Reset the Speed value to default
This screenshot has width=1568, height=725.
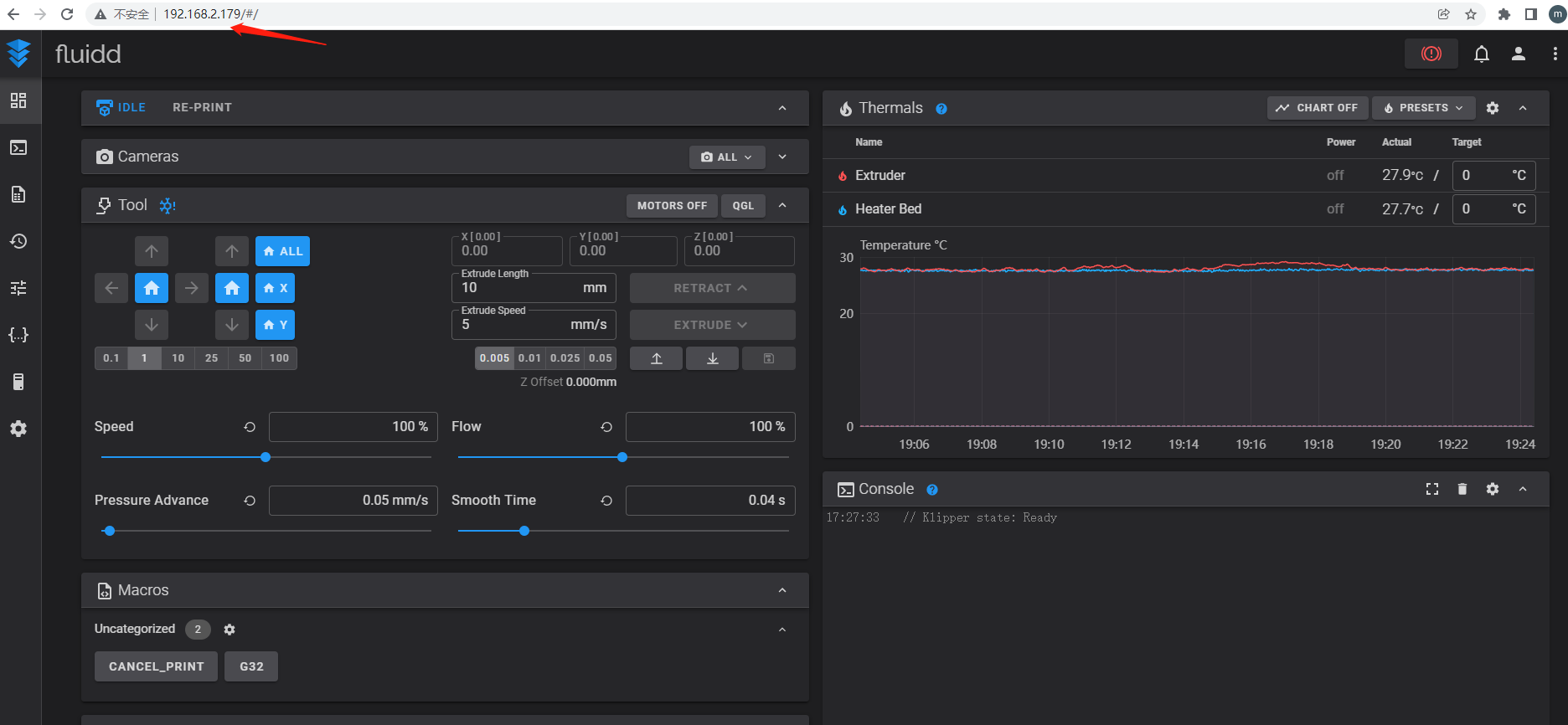tap(250, 427)
